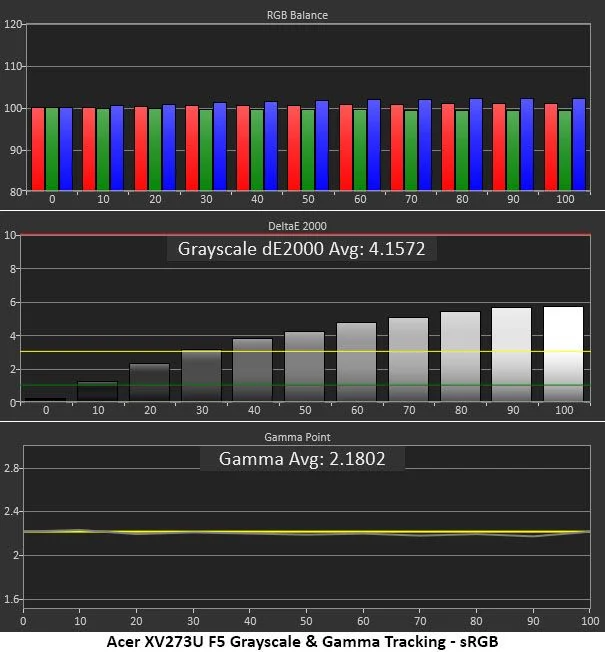Click the green bar at 0 in RGB Balance
The image size is (605, 652).
[52, 149]
